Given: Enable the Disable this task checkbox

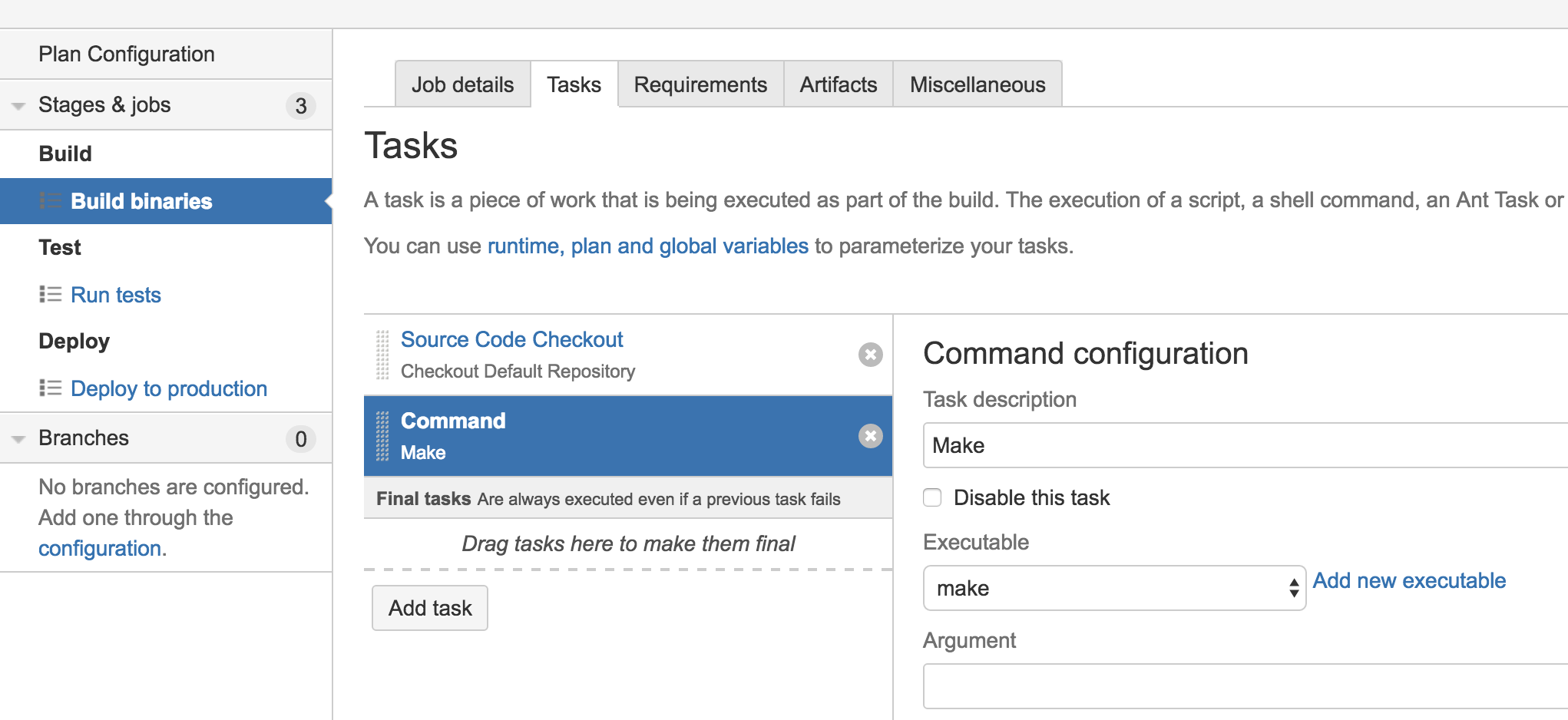Looking at the screenshot, I should 932,497.
